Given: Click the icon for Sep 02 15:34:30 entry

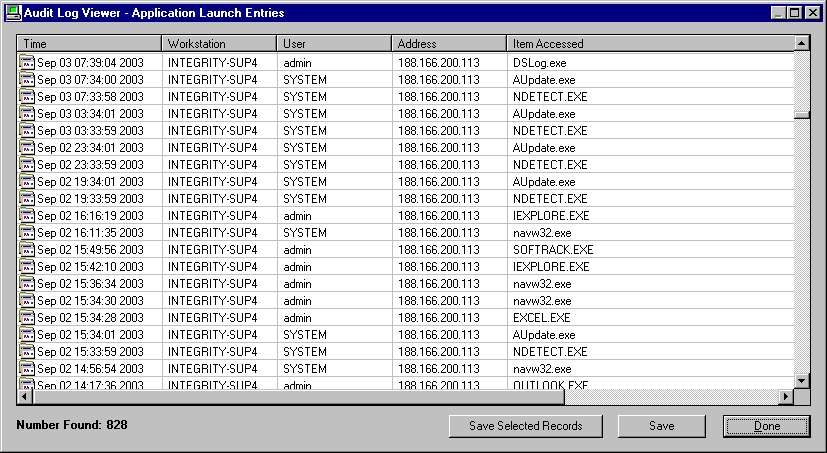Looking at the screenshot, I should pos(27,300).
